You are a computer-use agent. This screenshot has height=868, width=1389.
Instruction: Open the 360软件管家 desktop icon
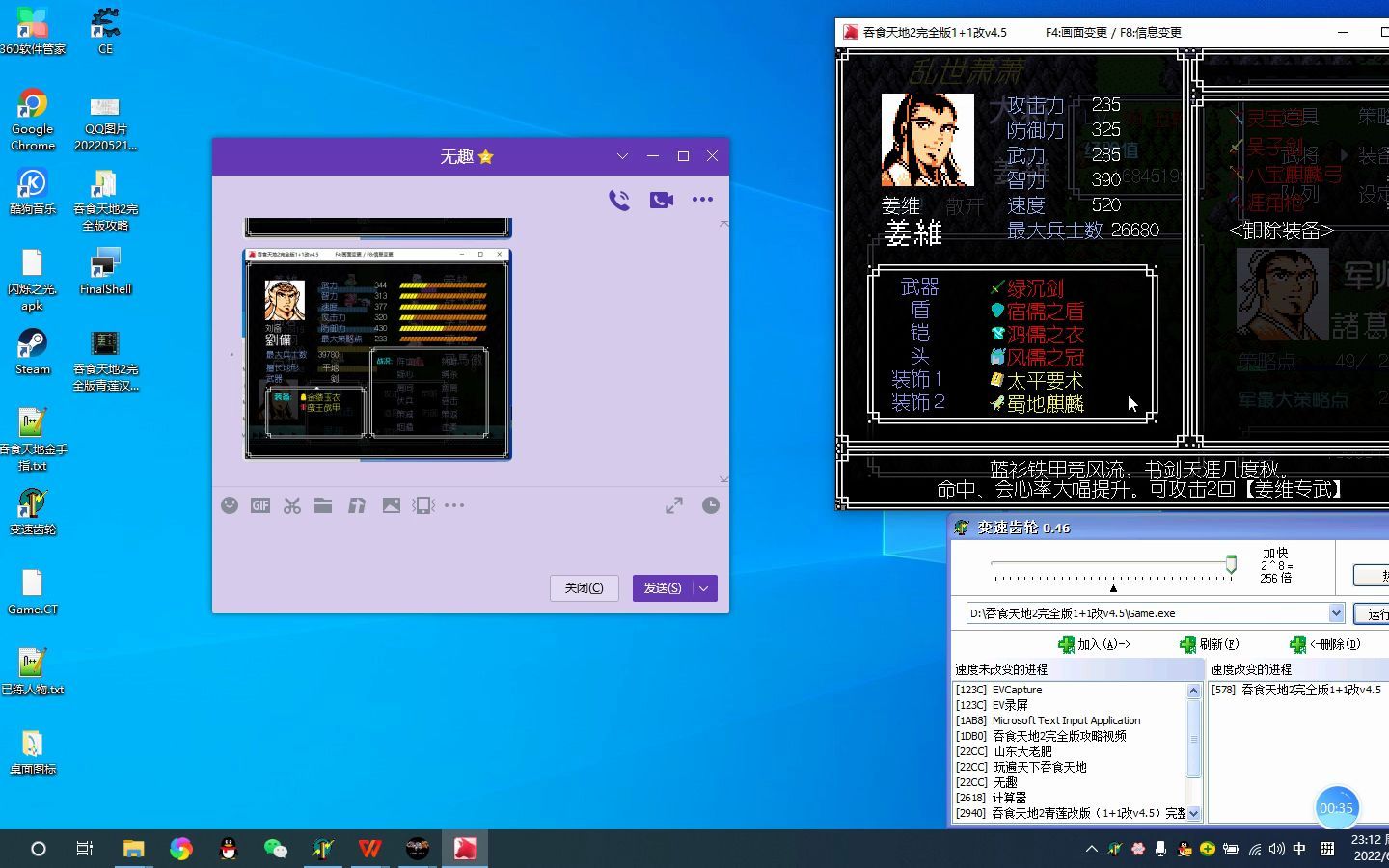[x=33, y=32]
